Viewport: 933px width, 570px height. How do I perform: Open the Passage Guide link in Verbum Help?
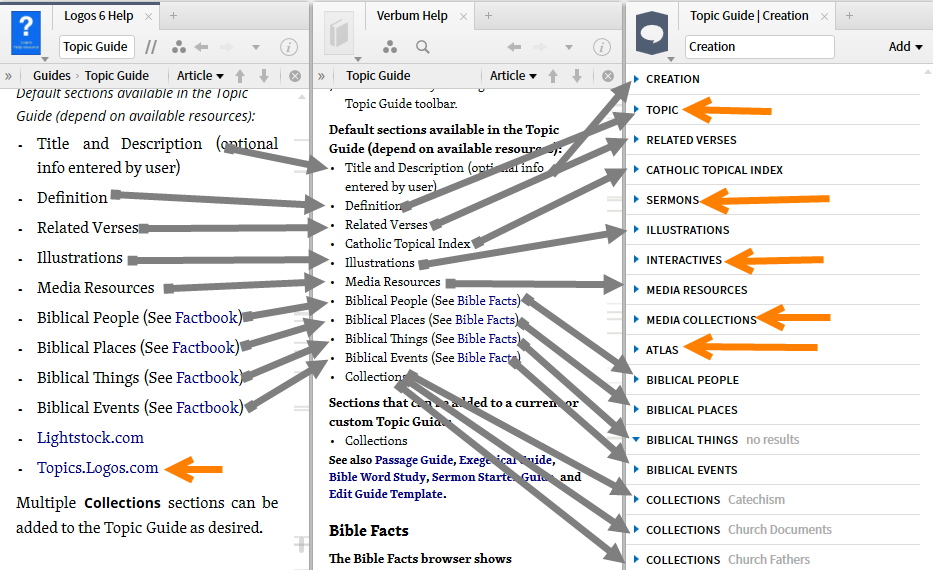(x=415, y=460)
